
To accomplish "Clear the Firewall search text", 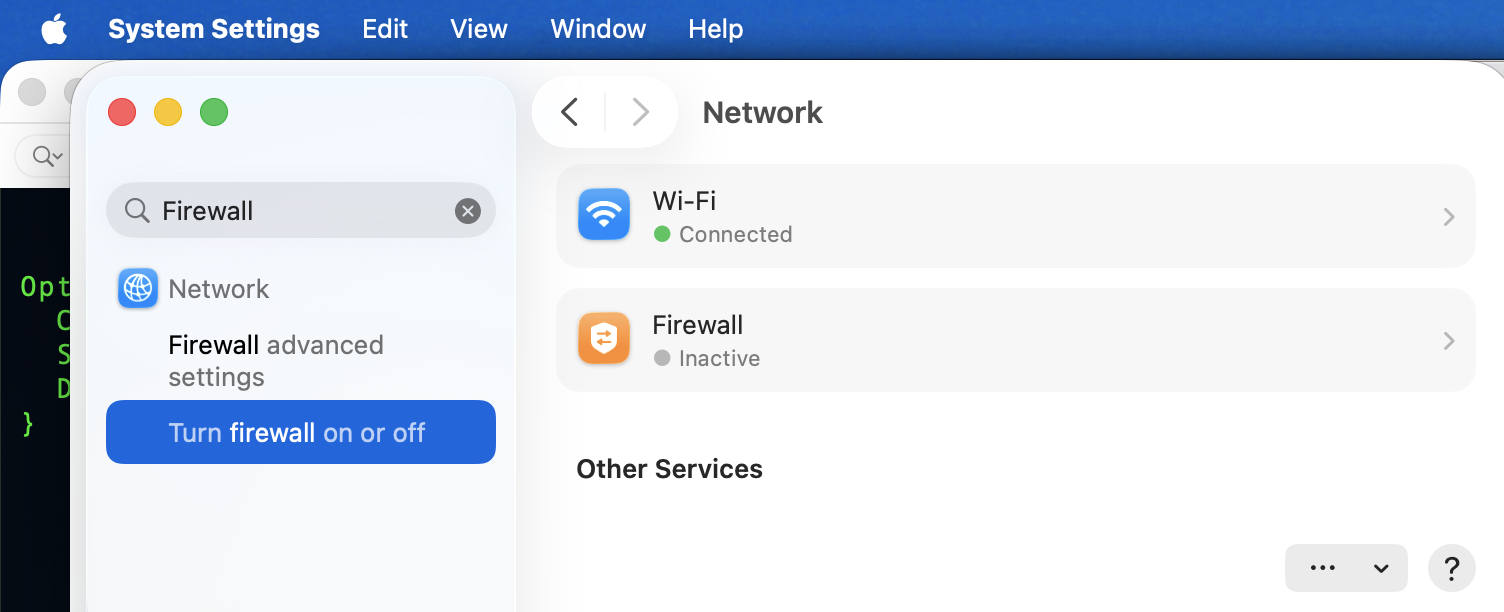I will tap(468, 211).
